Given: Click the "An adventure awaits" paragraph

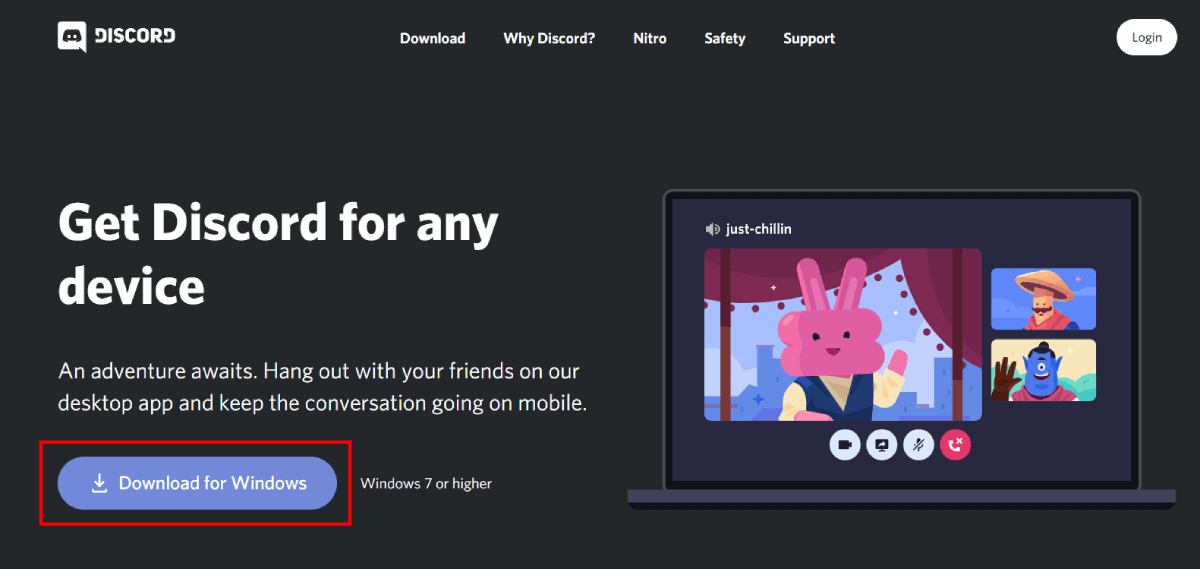Looking at the screenshot, I should pos(322,388).
